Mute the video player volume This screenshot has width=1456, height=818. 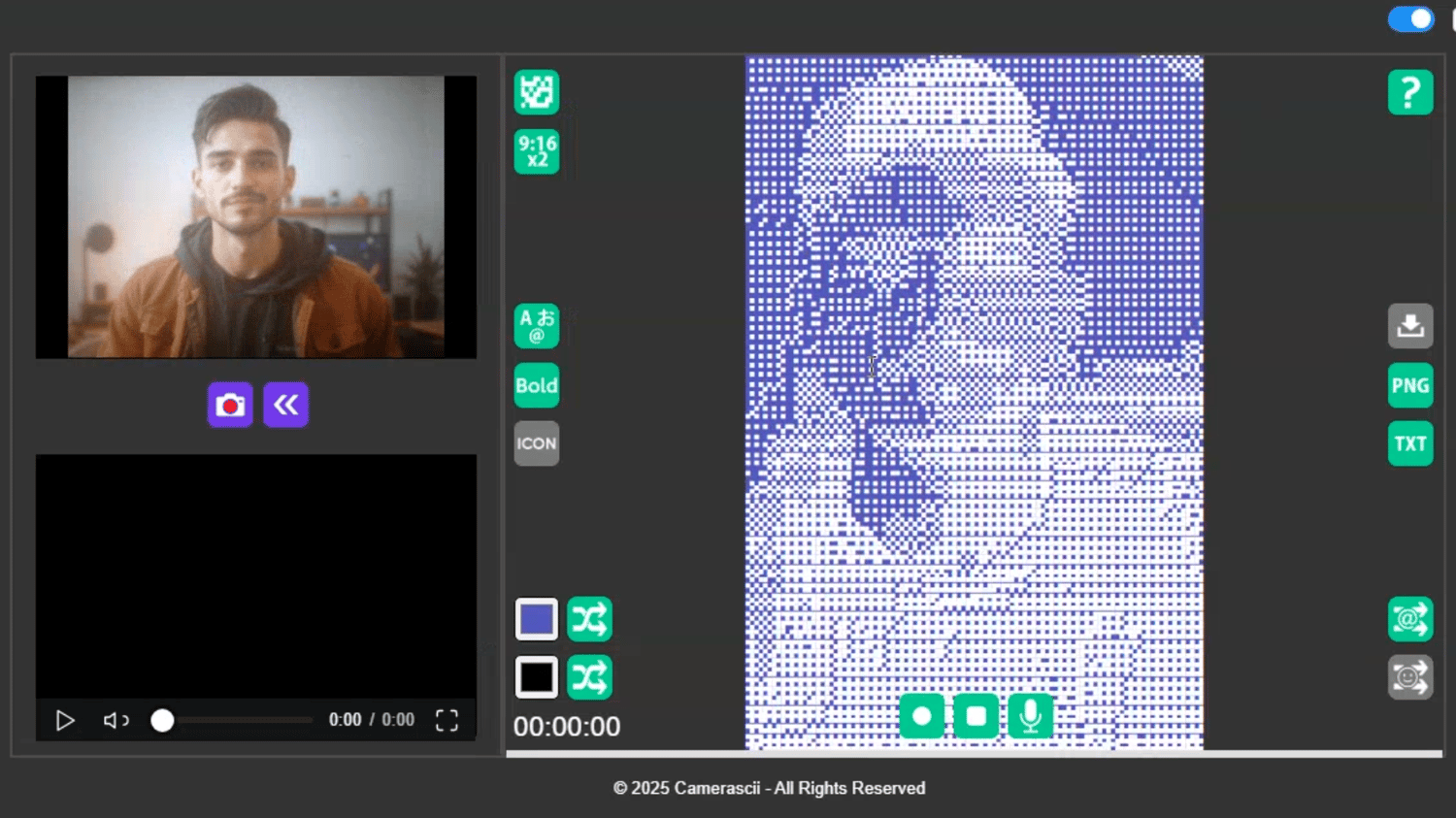(116, 720)
